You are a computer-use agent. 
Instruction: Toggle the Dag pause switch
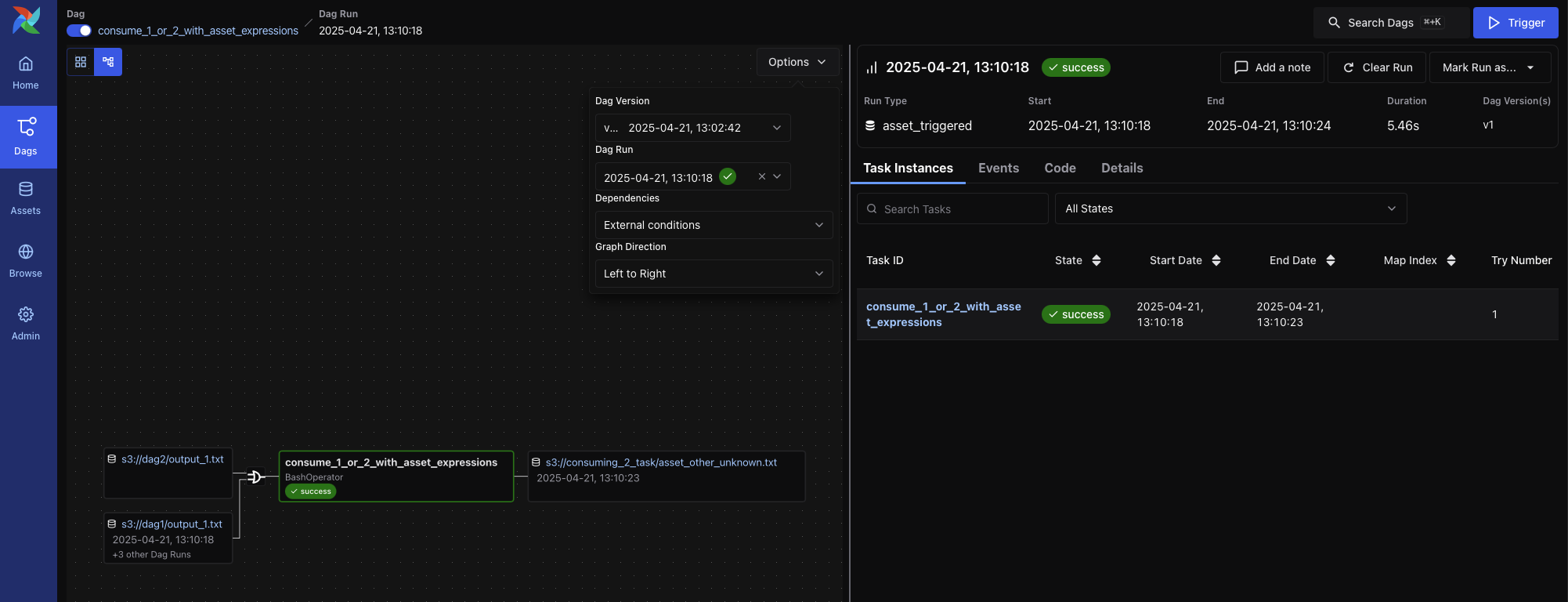tap(79, 31)
